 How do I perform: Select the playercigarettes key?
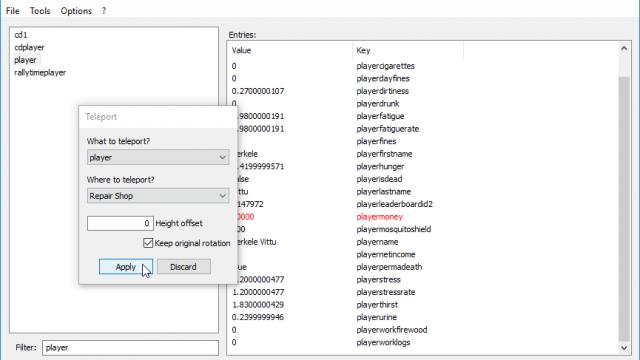pyautogui.click(x=385, y=66)
